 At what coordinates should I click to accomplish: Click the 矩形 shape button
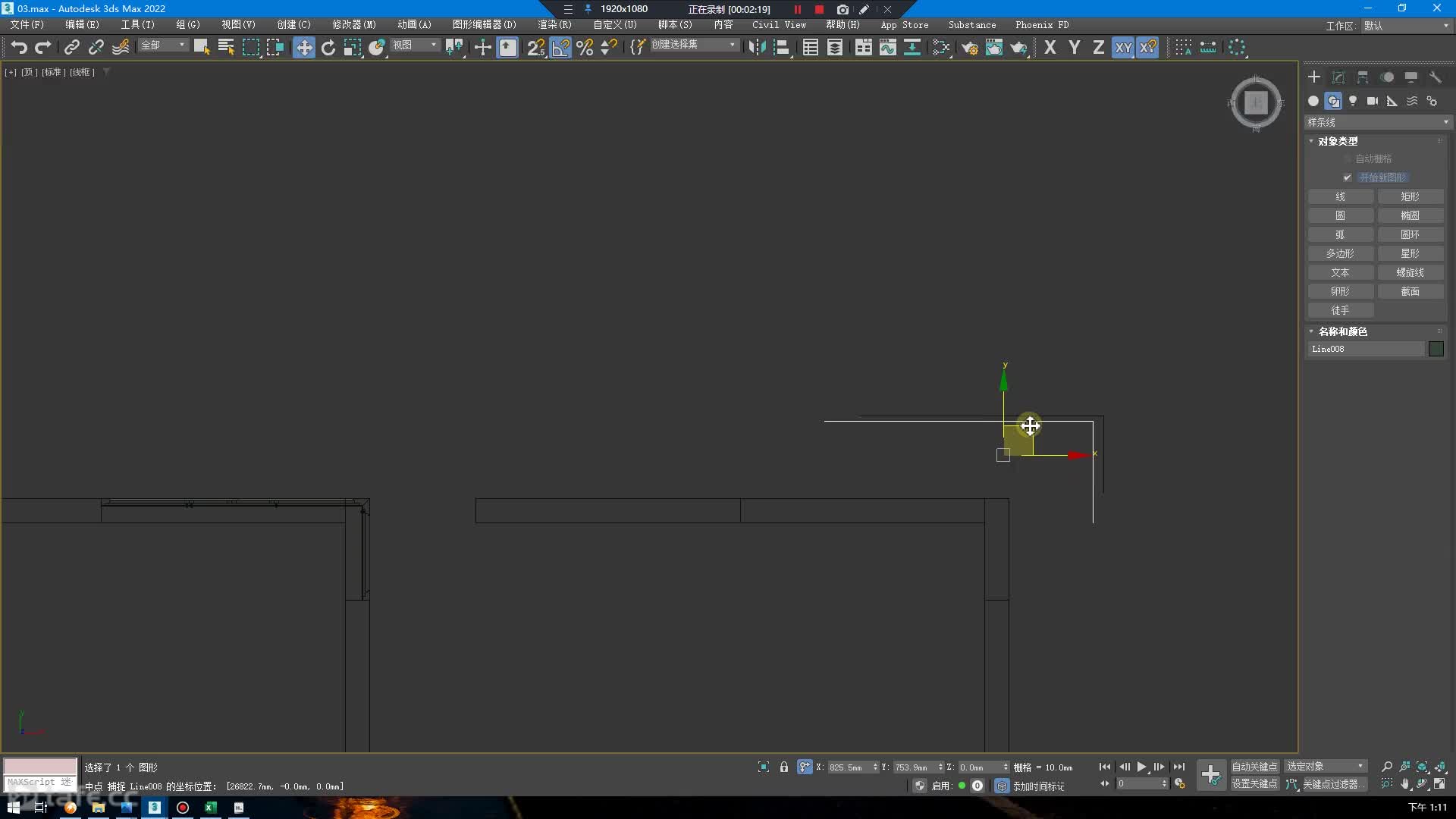(x=1410, y=196)
